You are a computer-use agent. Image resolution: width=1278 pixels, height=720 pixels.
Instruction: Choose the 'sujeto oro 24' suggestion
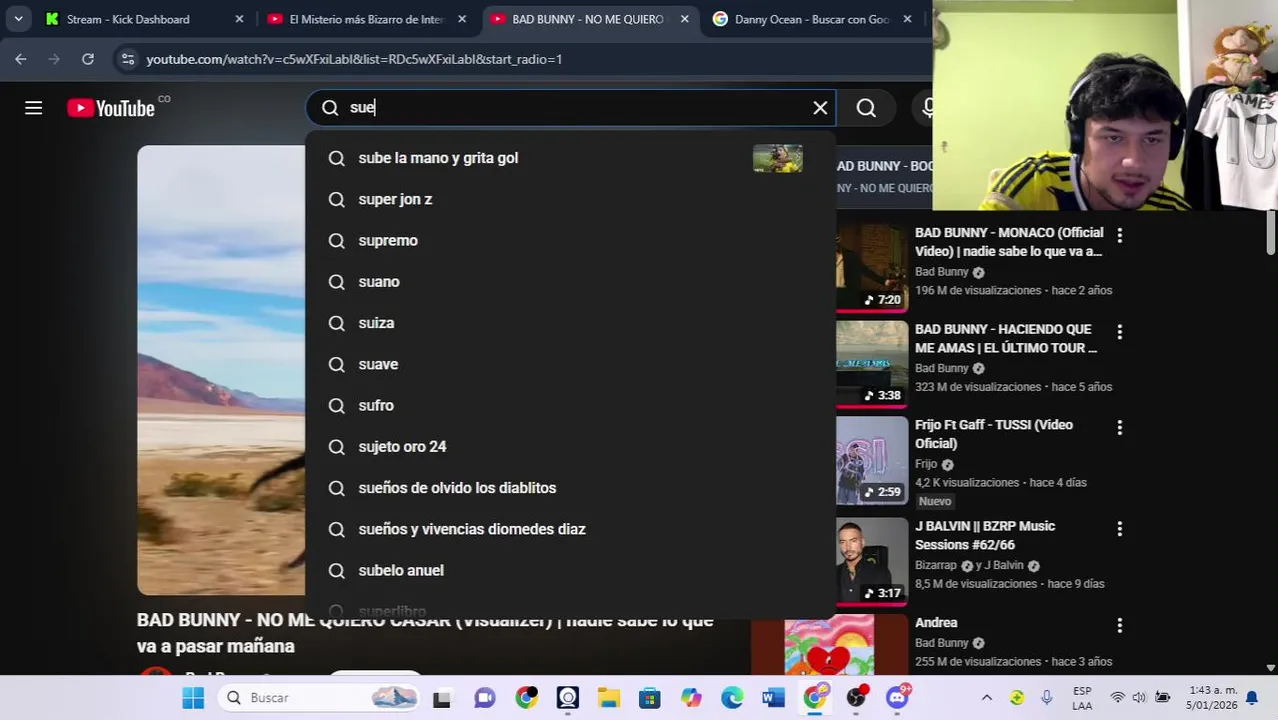[x=570, y=446]
